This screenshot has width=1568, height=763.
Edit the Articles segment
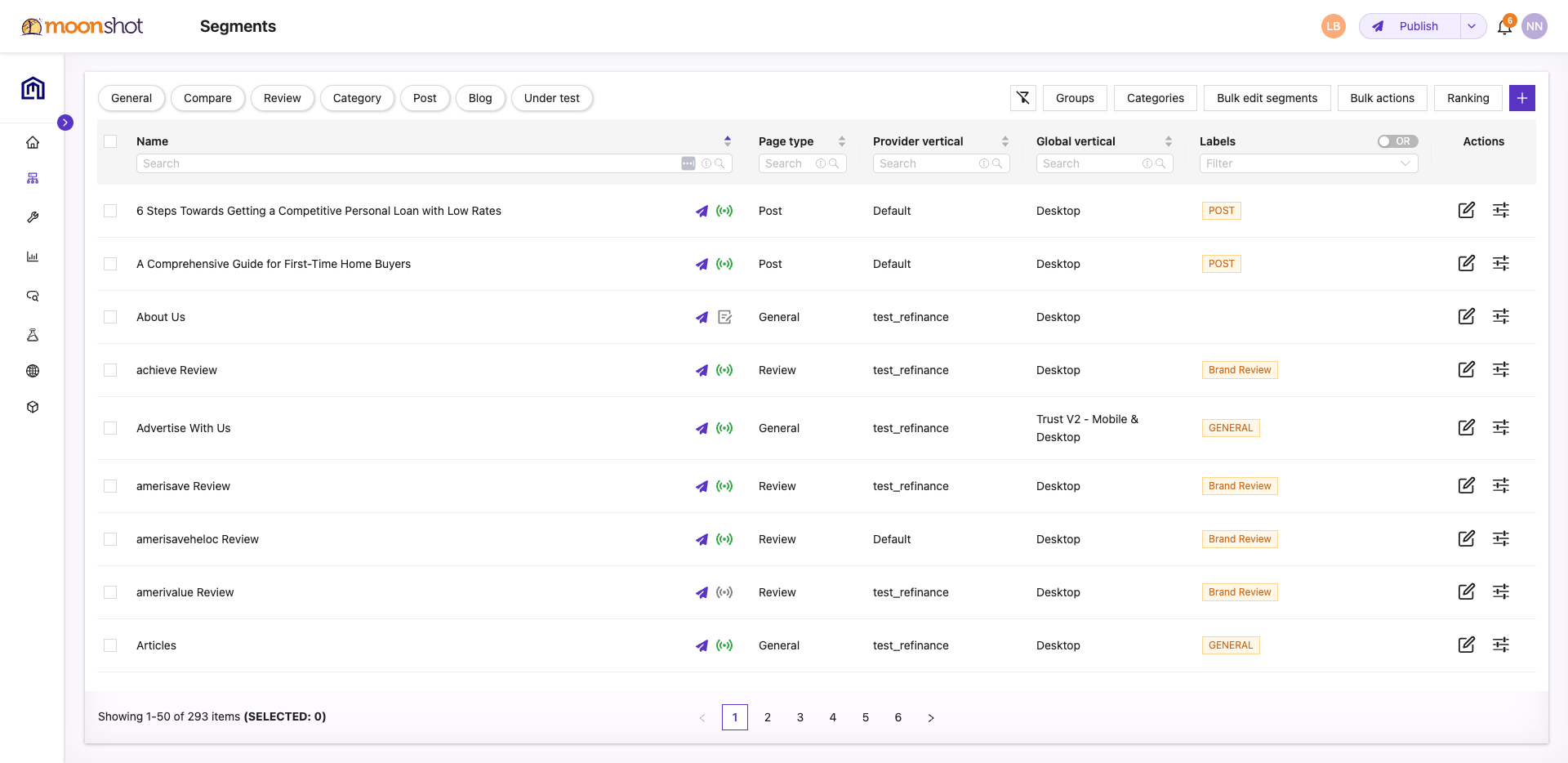tap(1467, 645)
